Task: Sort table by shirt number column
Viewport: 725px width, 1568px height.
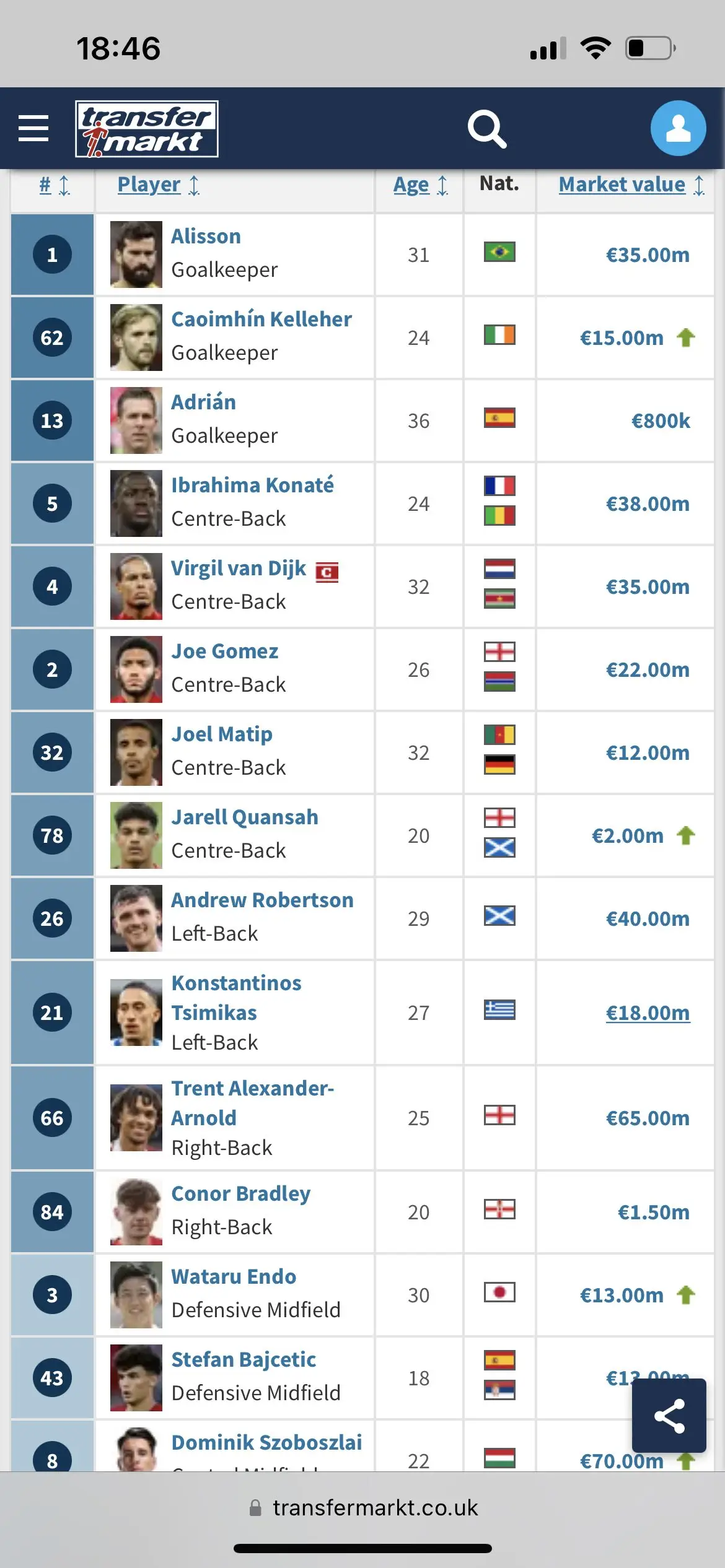Action: click(x=54, y=185)
